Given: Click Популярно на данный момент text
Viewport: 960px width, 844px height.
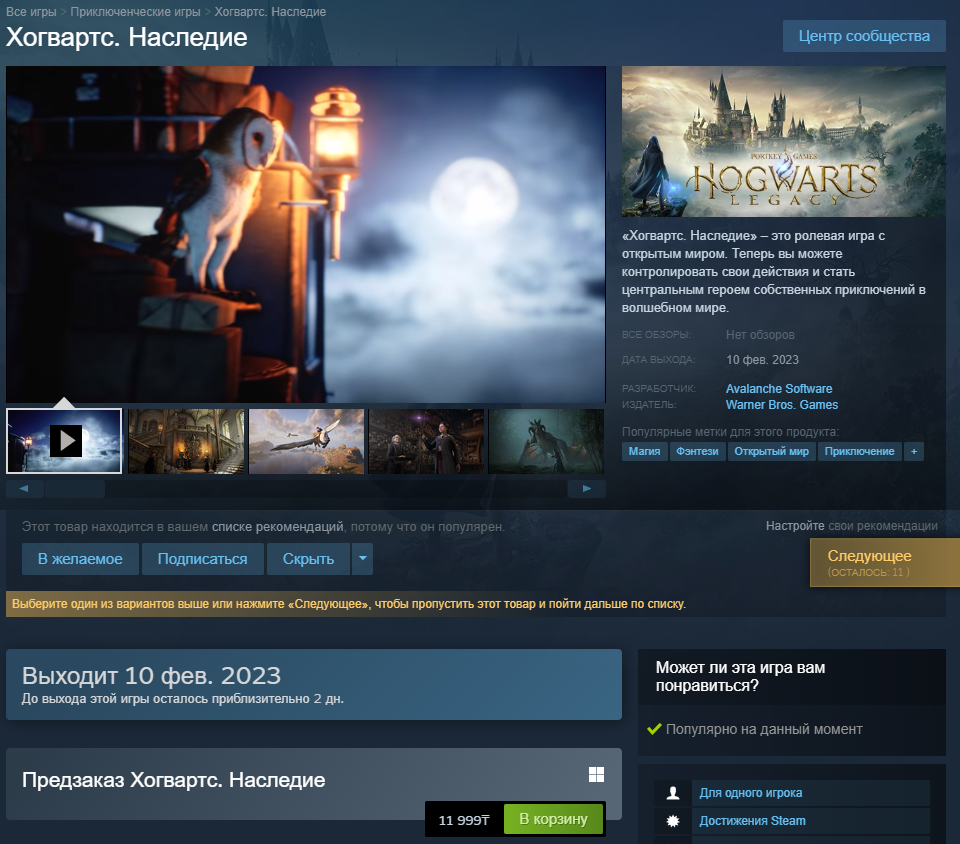Looking at the screenshot, I should [764, 729].
